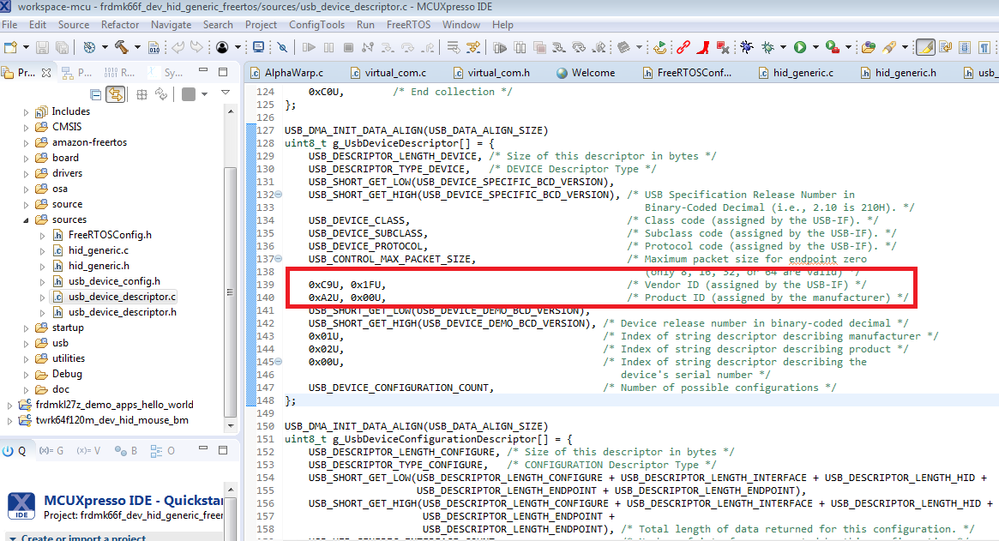Screen dimensions: 999x541
Task: Click Project Explorer scrollbar down arrow
Action: (x=231, y=425)
